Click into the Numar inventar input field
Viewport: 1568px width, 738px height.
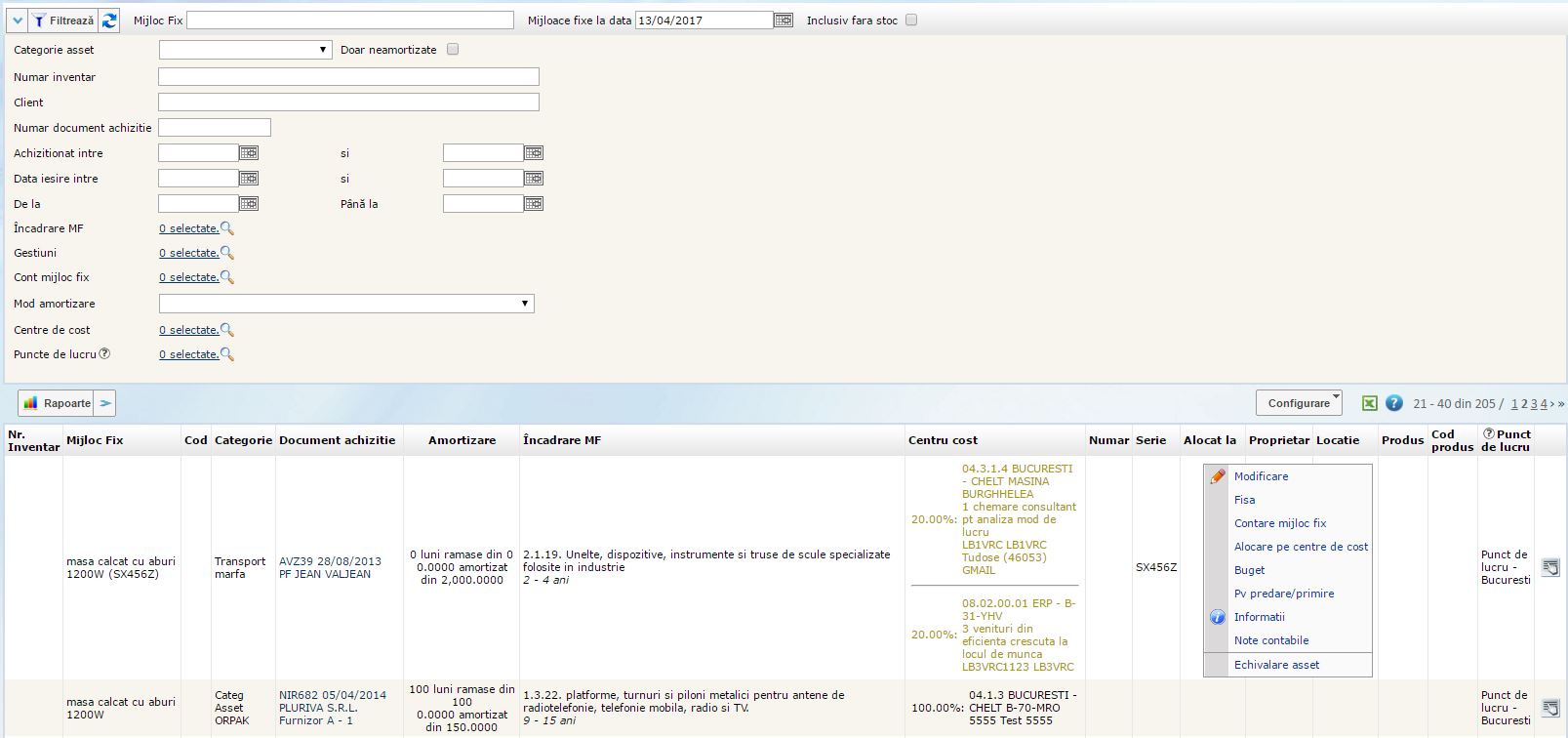[x=348, y=77]
